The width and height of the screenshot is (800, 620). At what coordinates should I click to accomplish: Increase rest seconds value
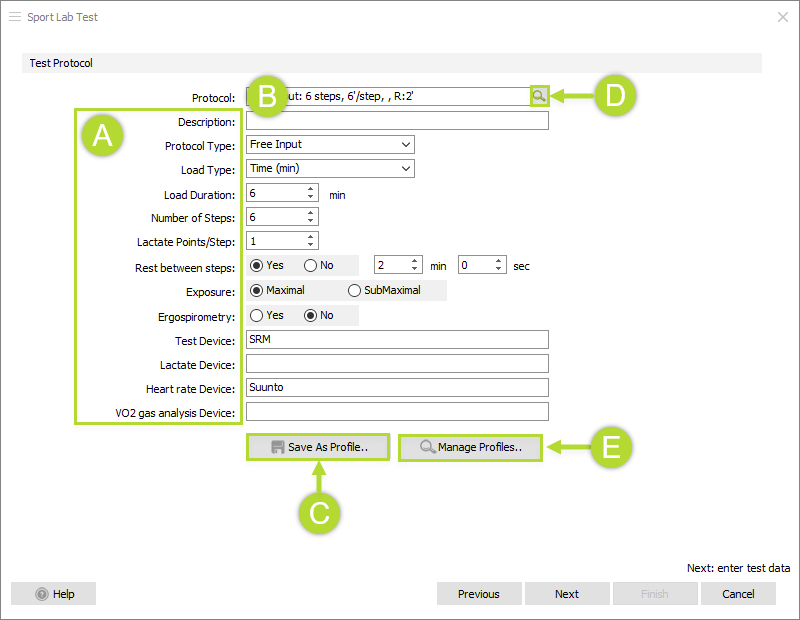(498, 261)
